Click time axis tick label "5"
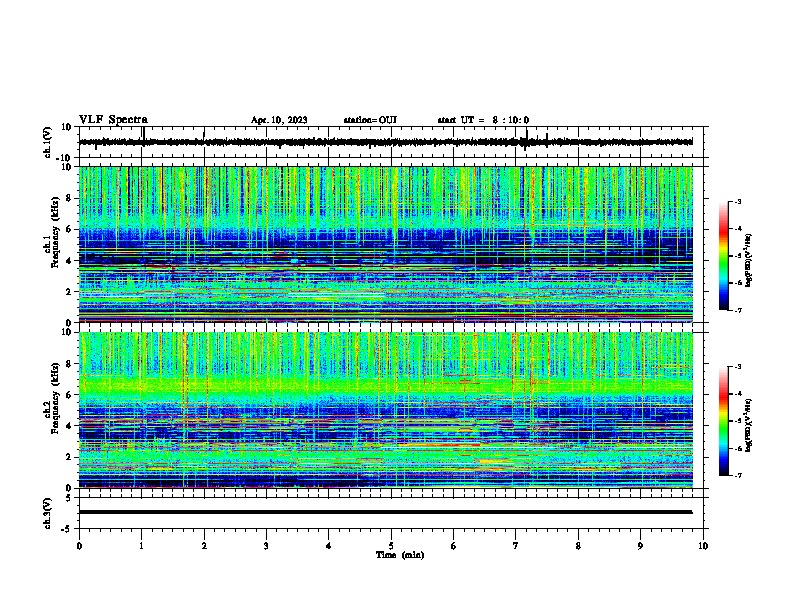 (x=391, y=546)
